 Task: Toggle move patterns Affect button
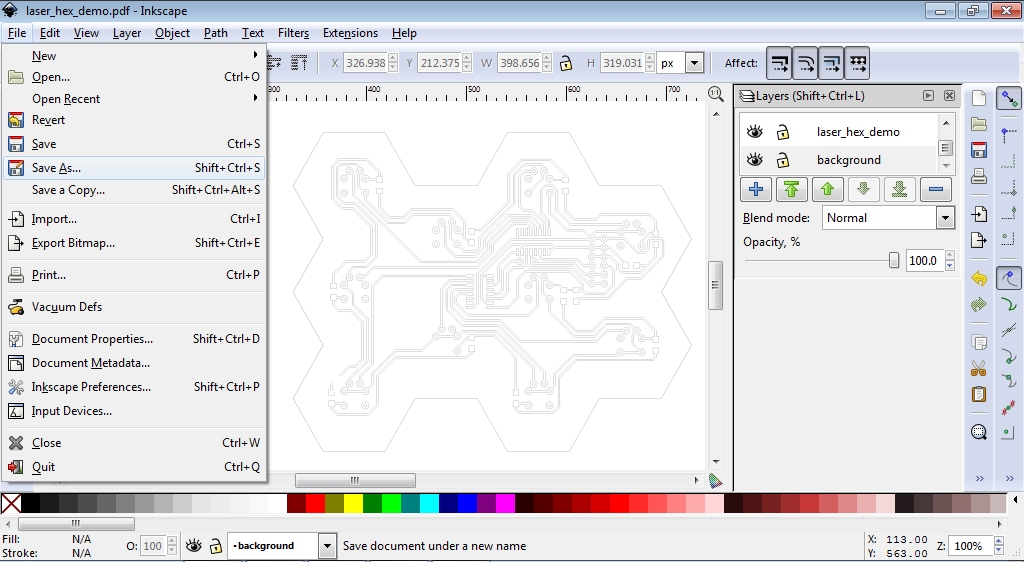[857, 63]
